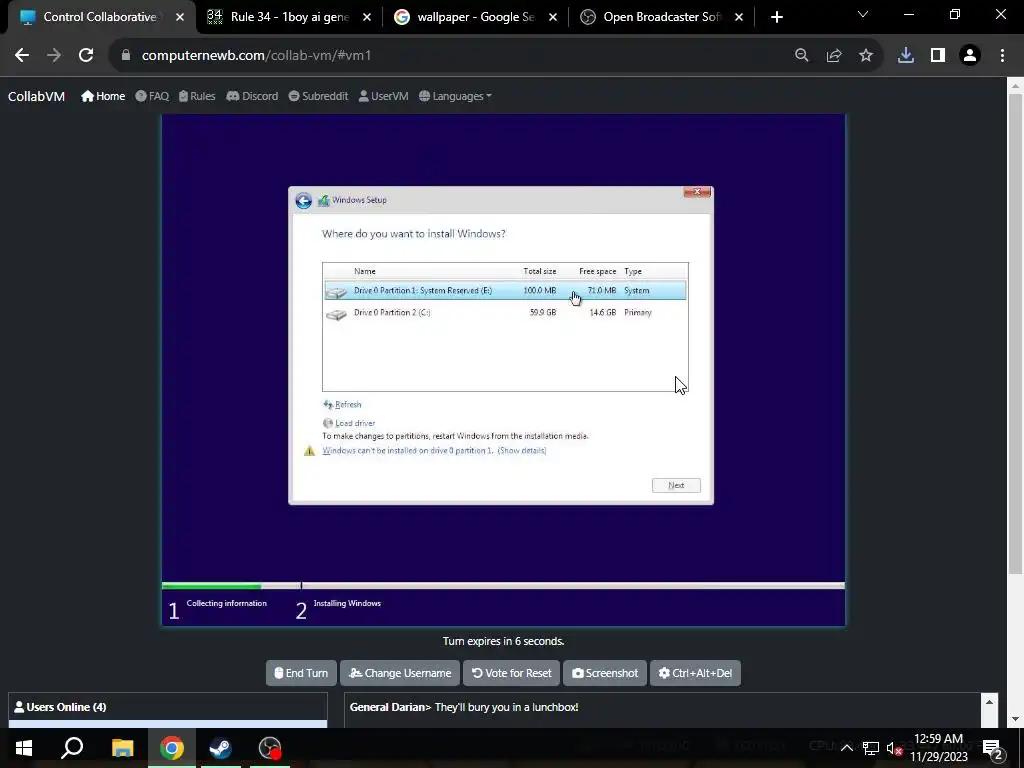Click the forward navigation arrow

point(54,56)
